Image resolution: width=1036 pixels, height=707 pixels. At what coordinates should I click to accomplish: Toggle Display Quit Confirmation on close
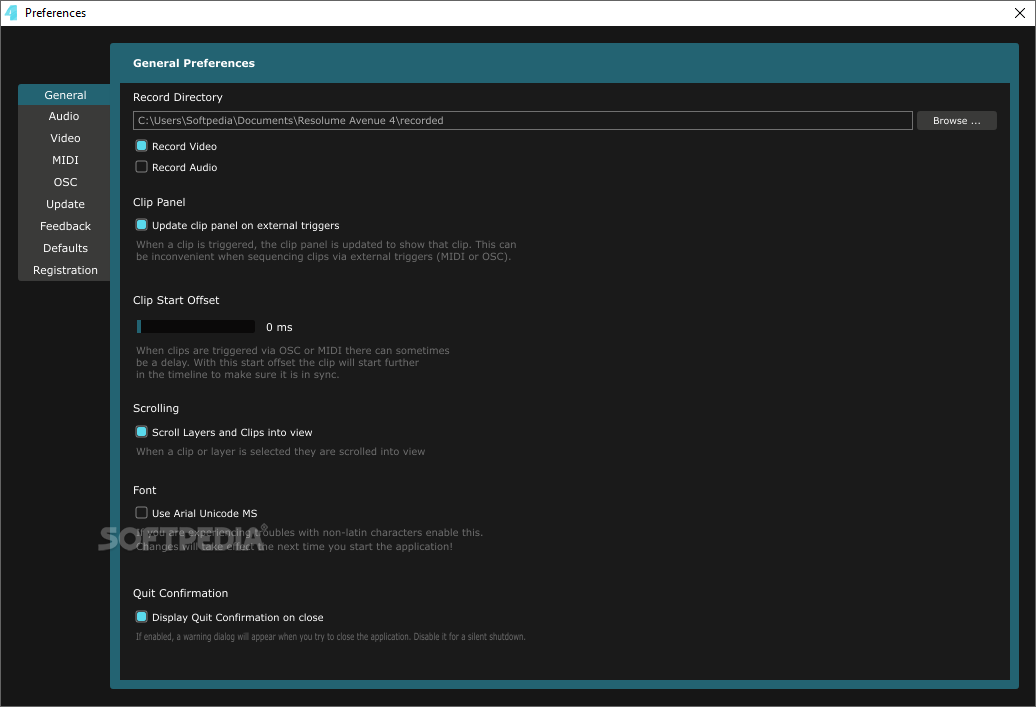(x=141, y=616)
